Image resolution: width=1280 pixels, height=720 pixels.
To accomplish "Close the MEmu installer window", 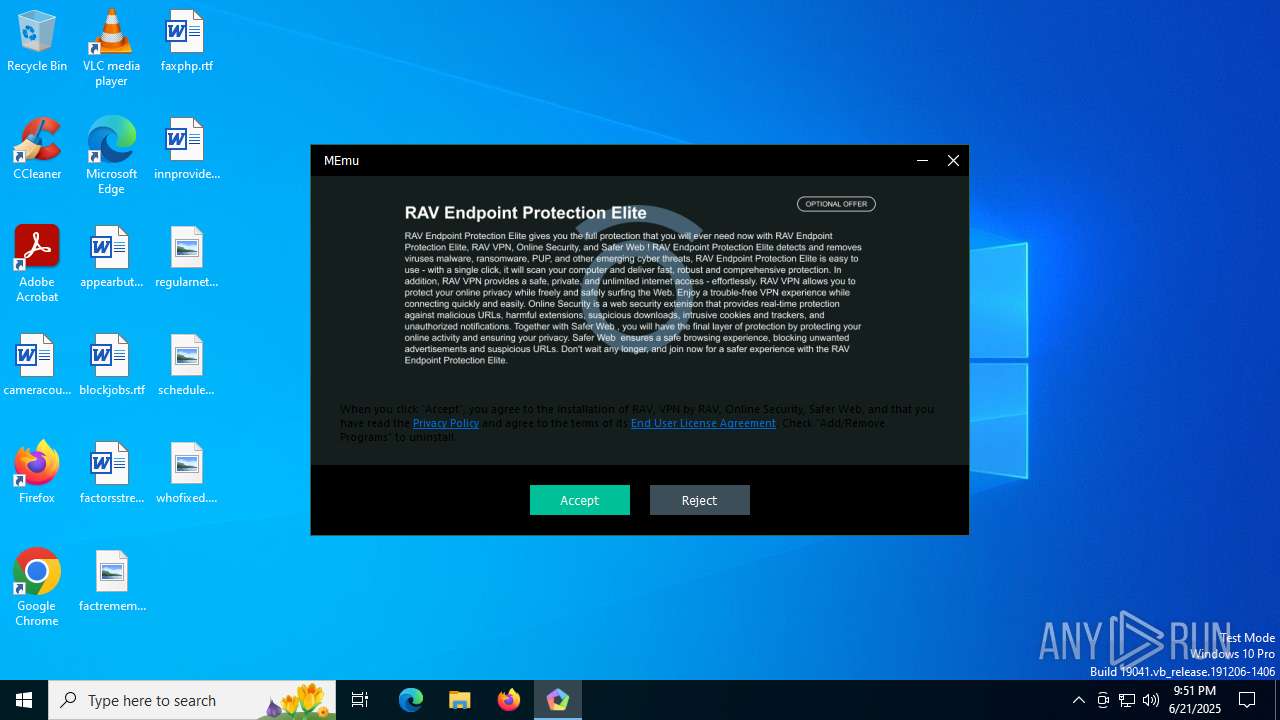I will (x=953, y=160).
